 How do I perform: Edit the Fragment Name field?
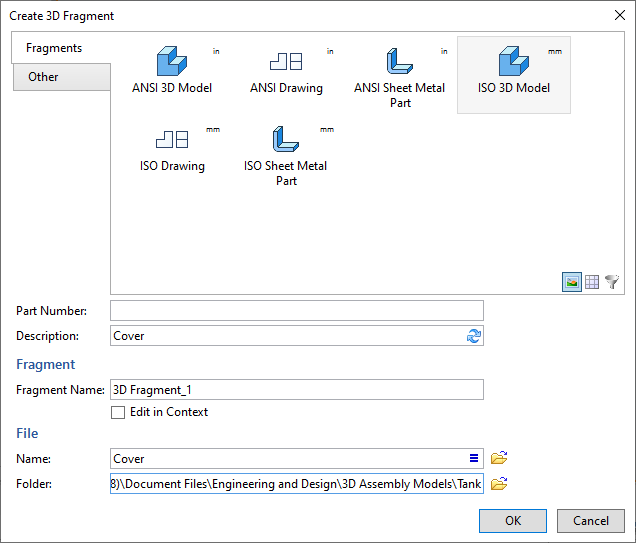297,389
